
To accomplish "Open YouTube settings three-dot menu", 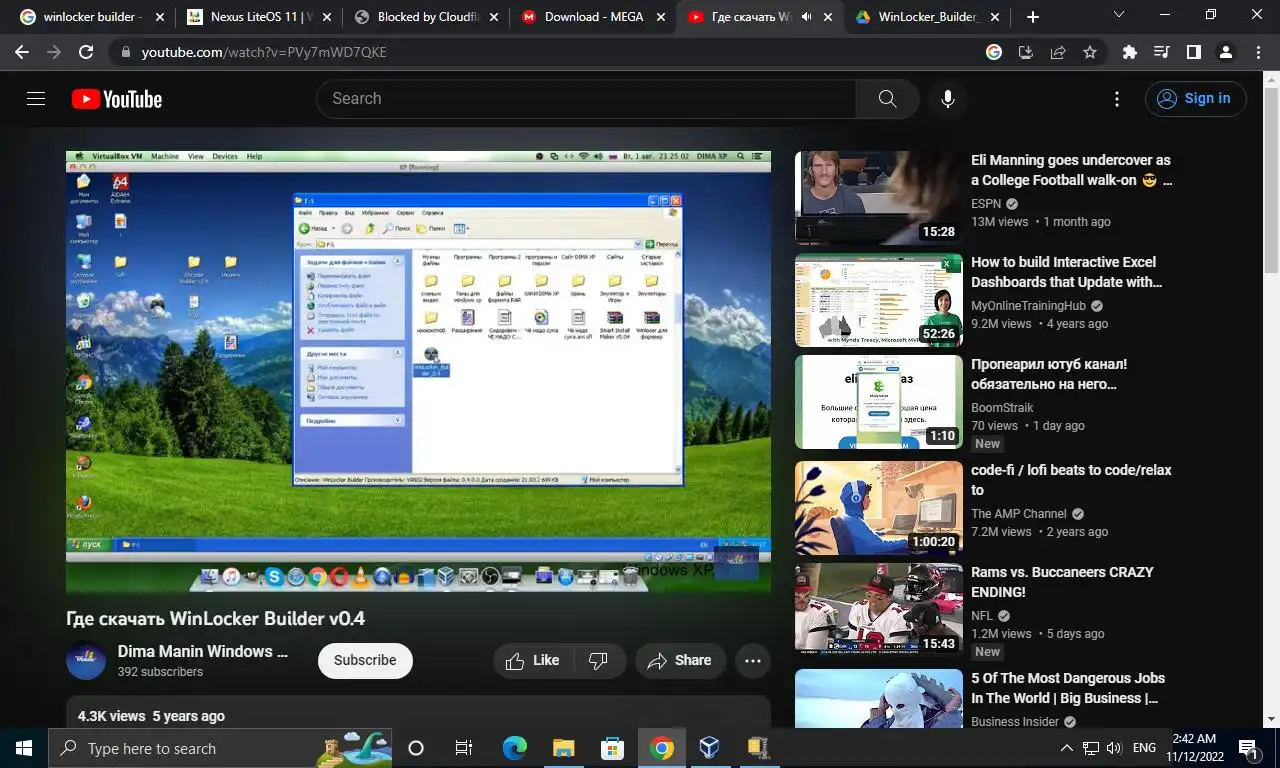I will 1117,99.
